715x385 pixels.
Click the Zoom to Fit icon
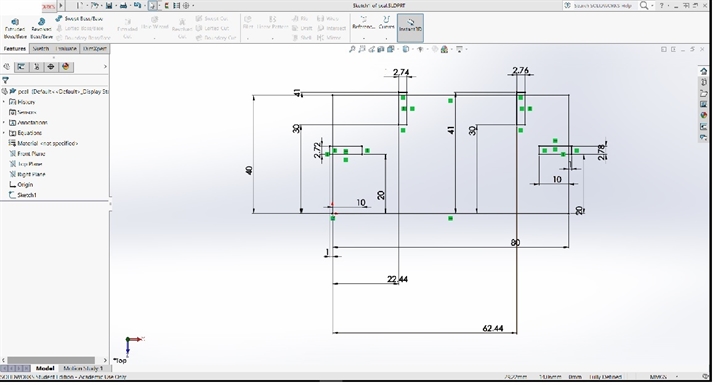click(x=352, y=49)
